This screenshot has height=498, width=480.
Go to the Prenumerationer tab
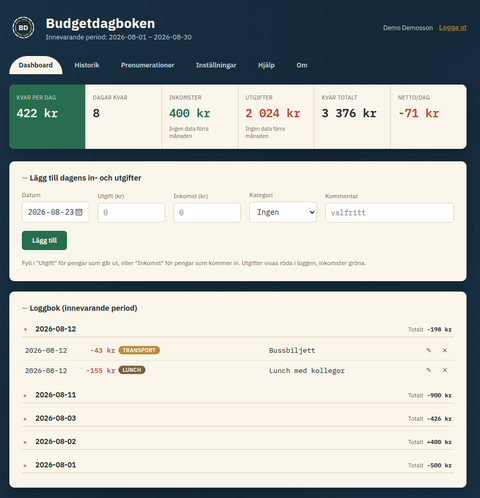pyautogui.click(x=148, y=65)
